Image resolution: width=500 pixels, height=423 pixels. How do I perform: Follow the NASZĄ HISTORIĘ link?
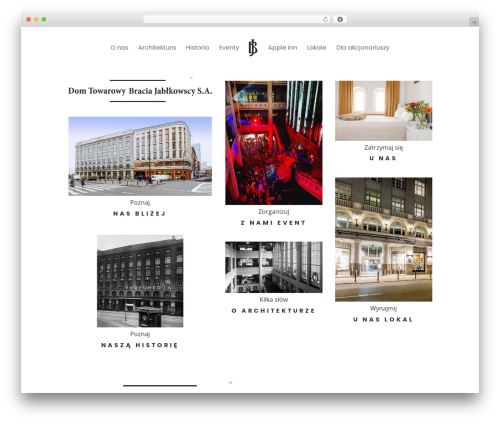pos(140,345)
